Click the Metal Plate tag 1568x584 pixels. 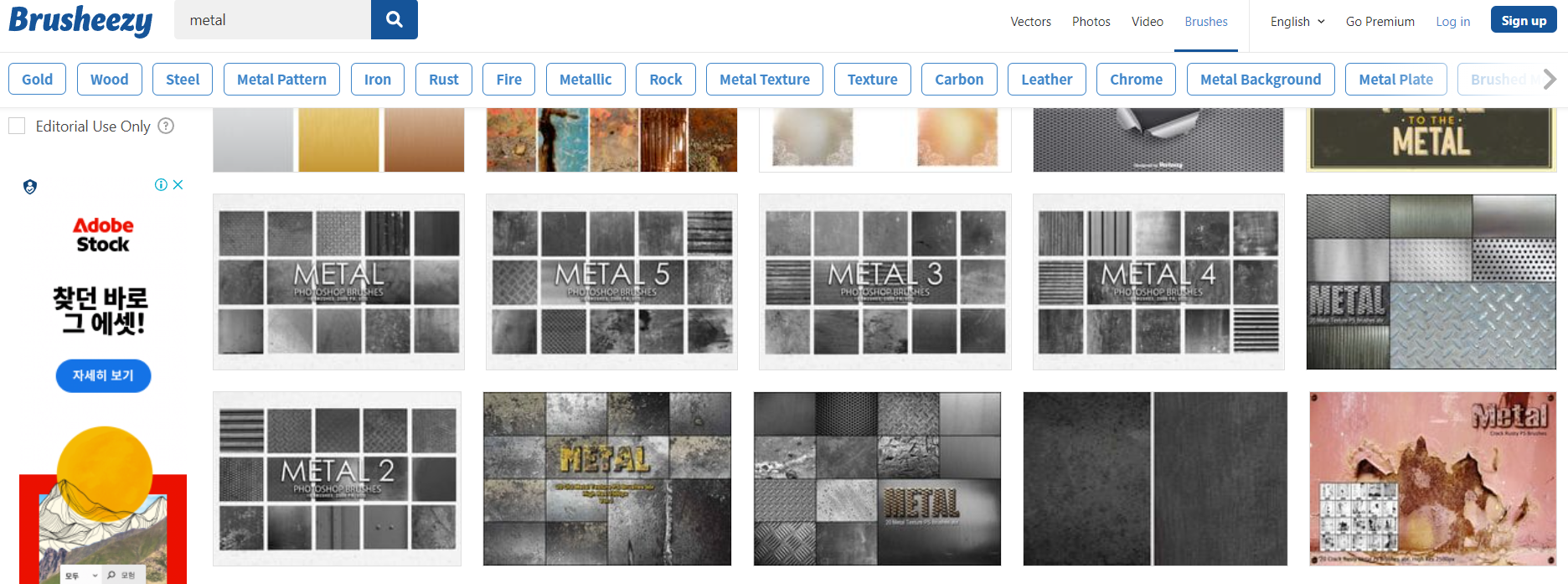[x=1396, y=80]
